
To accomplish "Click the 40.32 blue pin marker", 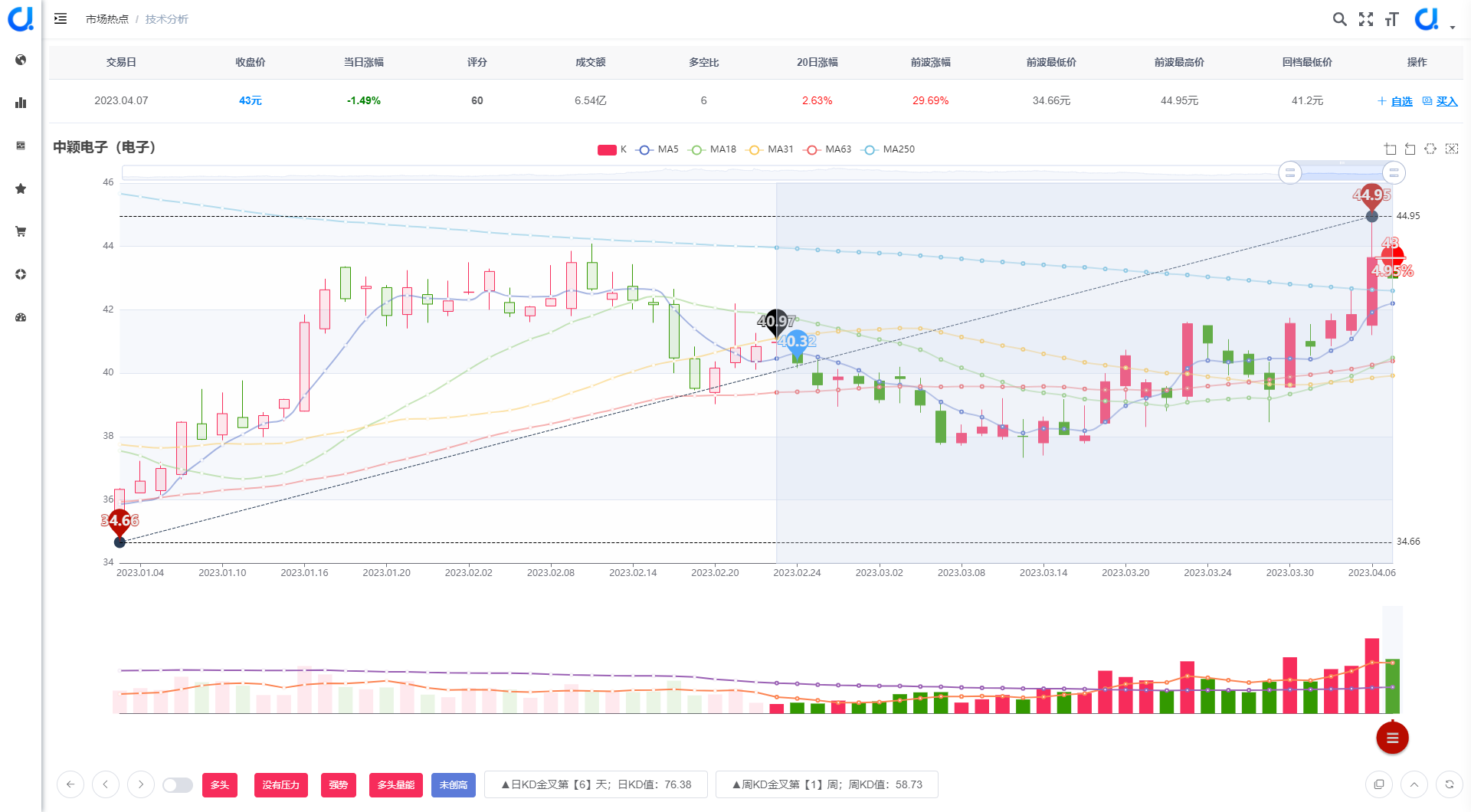I will pyautogui.click(x=797, y=342).
